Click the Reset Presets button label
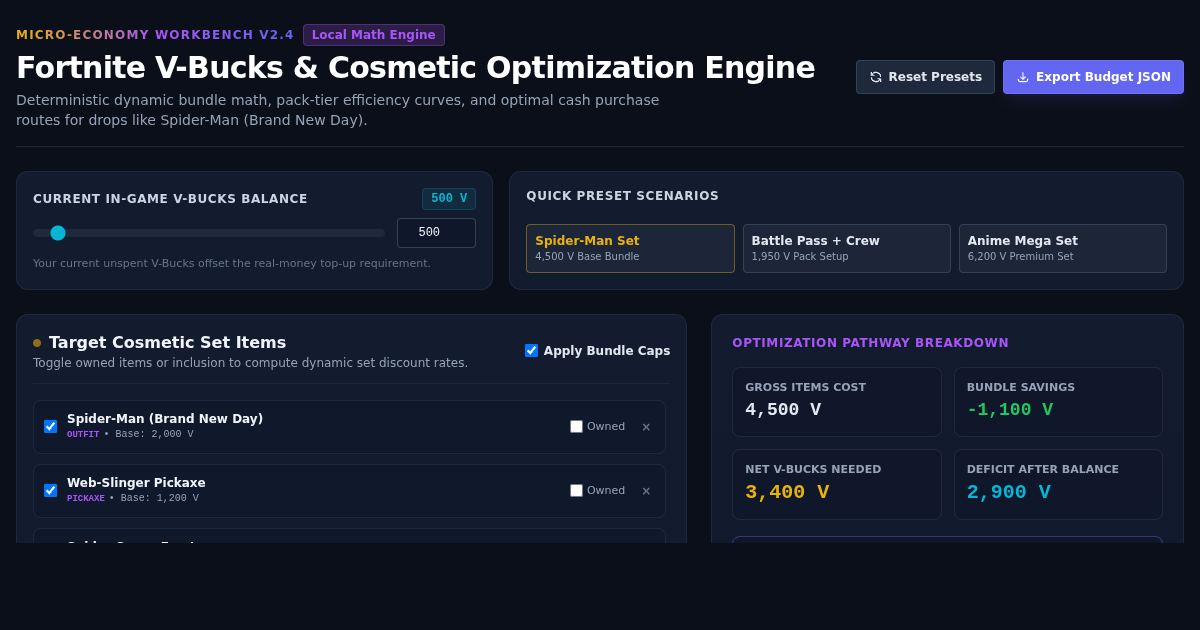This screenshot has height=630, width=1200. (935, 77)
